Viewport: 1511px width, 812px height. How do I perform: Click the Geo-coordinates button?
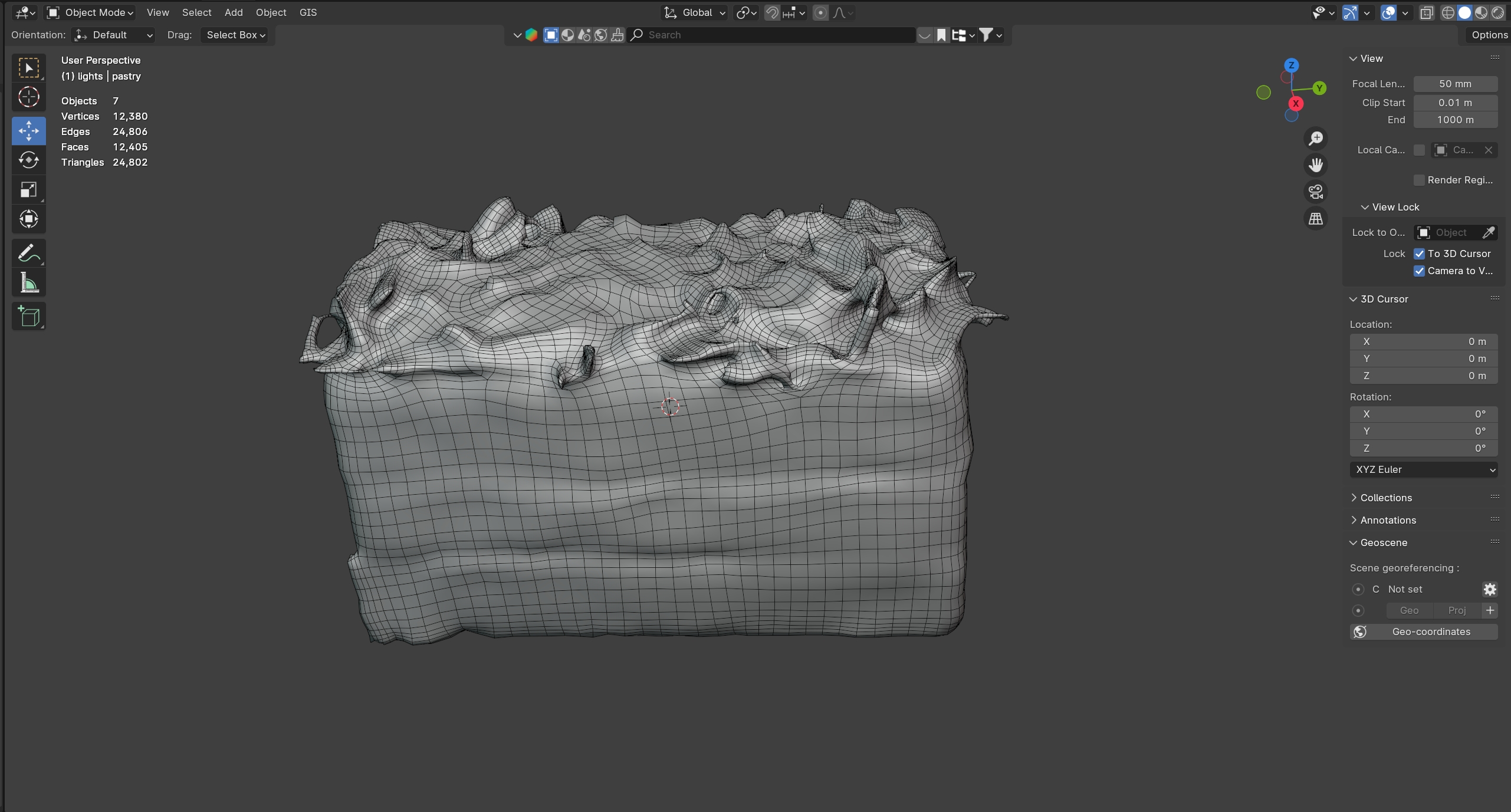(x=1423, y=632)
